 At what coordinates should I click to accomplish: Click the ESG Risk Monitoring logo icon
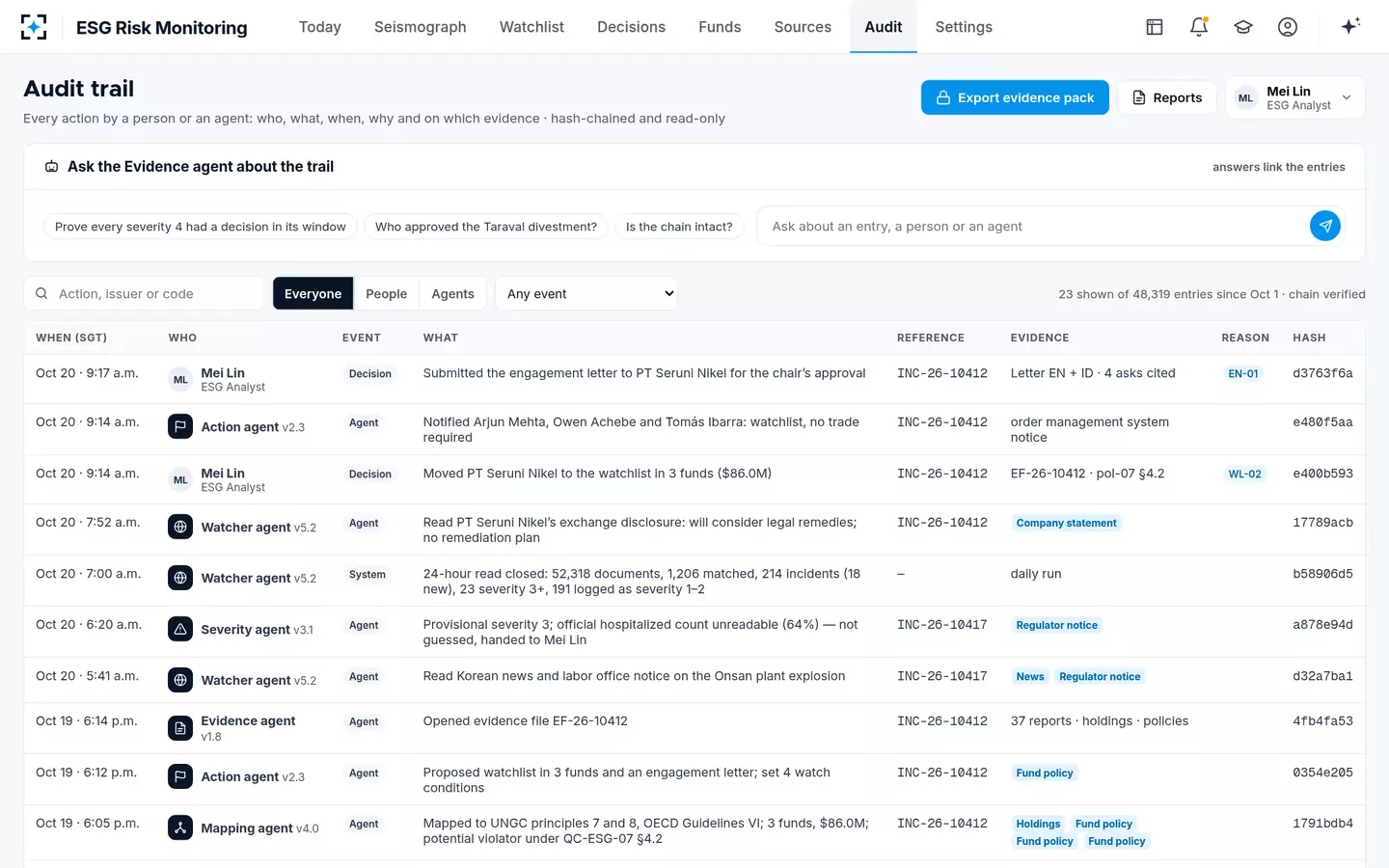(x=34, y=27)
